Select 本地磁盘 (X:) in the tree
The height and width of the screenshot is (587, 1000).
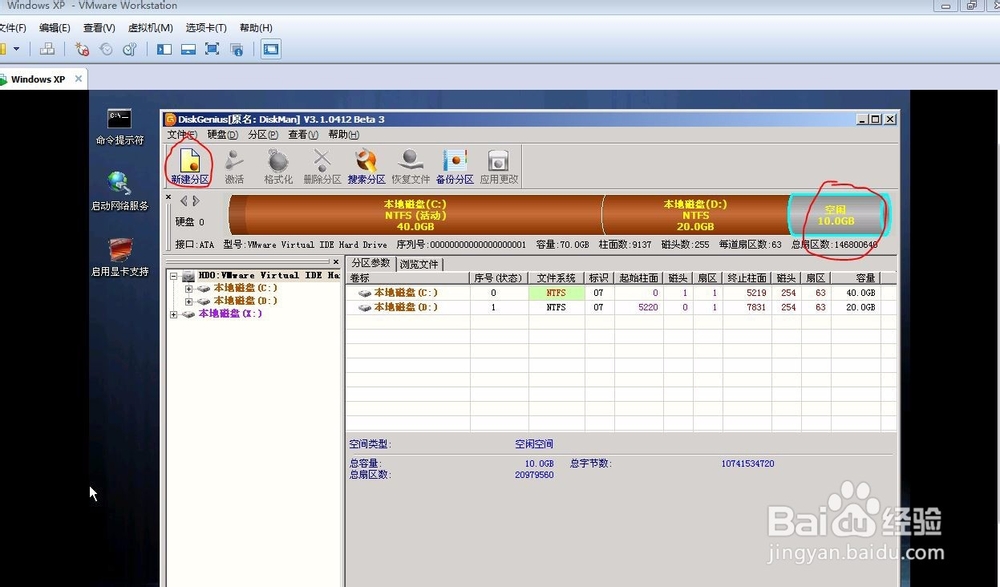point(230,313)
